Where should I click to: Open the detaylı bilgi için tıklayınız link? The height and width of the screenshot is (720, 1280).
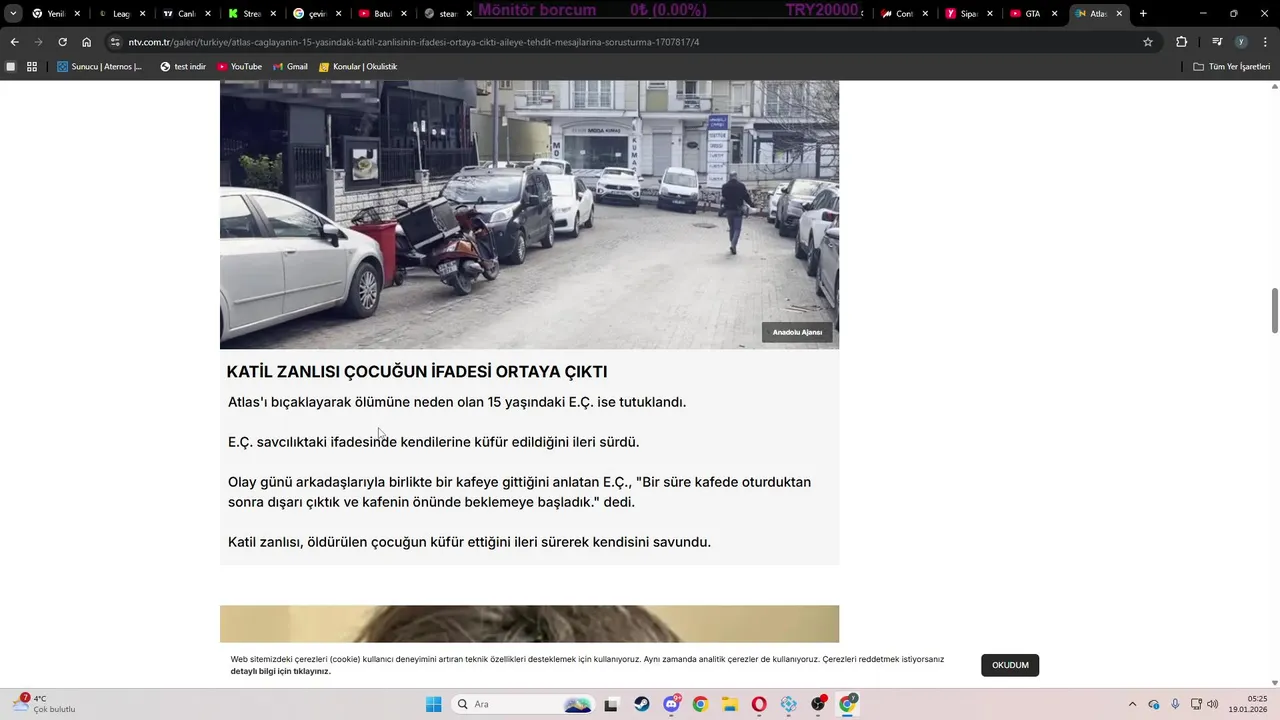click(x=280, y=671)
